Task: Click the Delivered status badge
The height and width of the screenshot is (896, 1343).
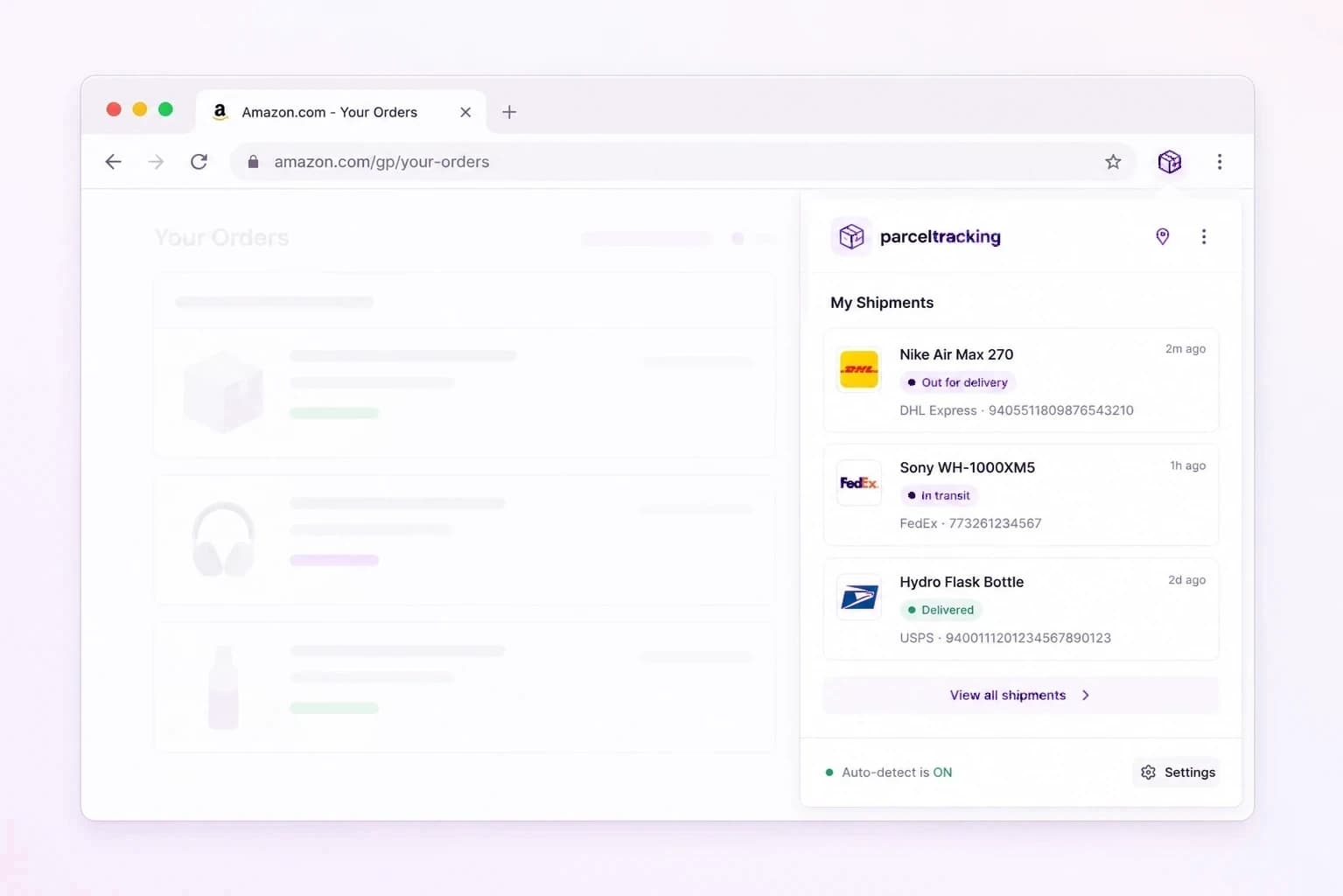Action: coord(941,610)
